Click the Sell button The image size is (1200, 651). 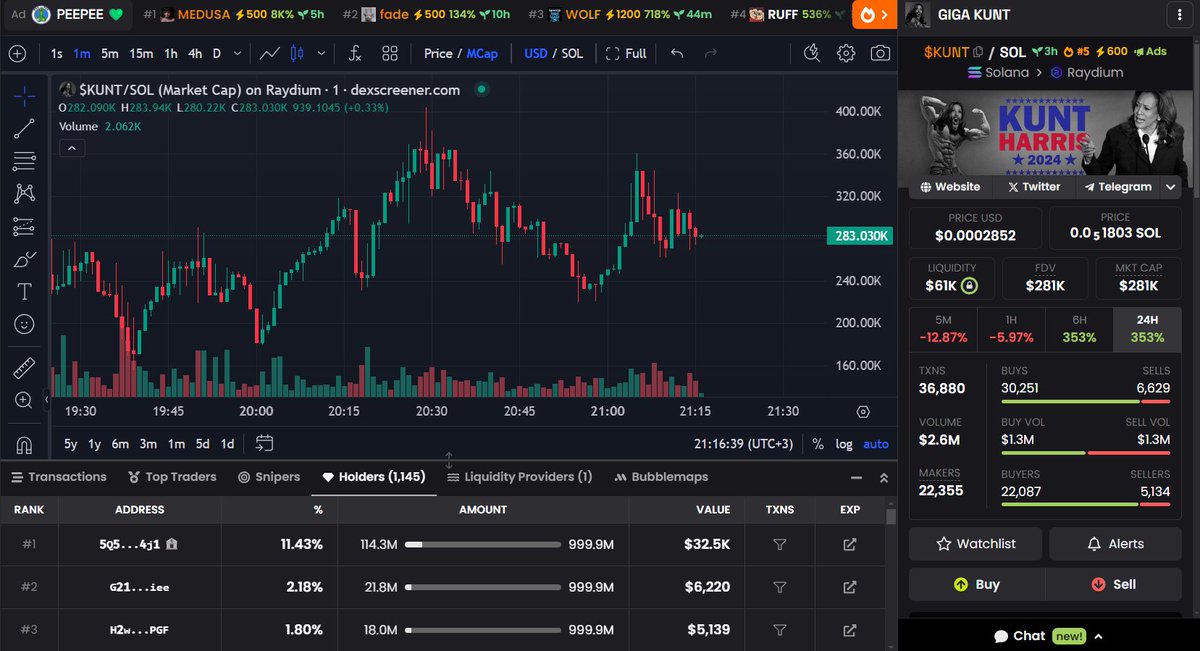click(x=1112, y=584)
